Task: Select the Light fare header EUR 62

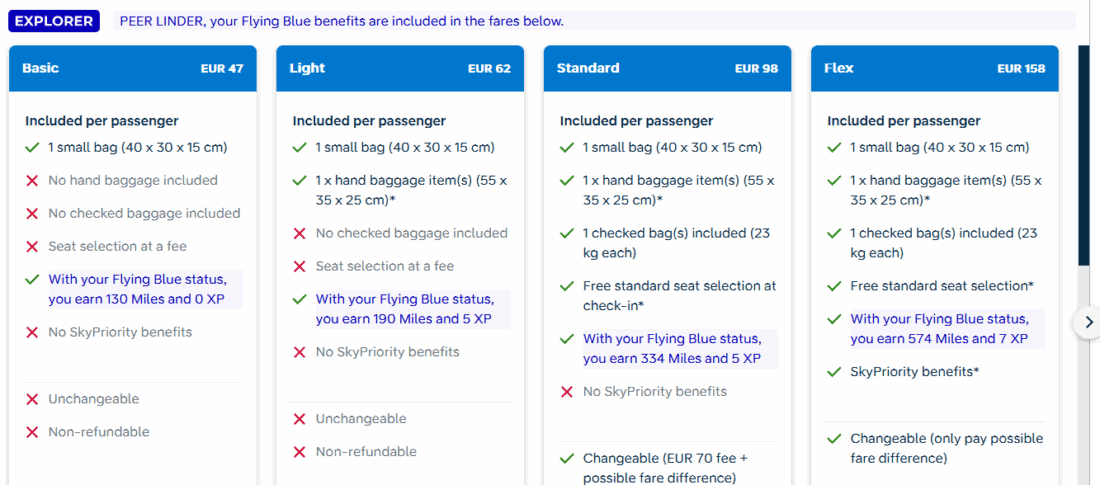Action: [400, 69]
